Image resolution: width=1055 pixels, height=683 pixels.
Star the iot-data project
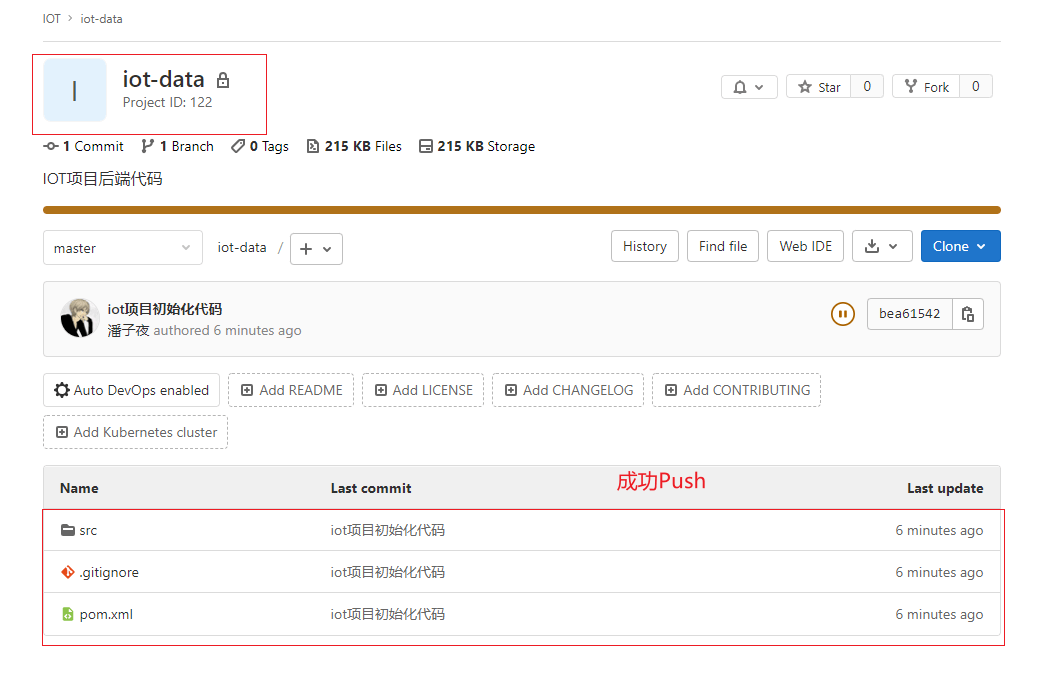click(819, 87)
